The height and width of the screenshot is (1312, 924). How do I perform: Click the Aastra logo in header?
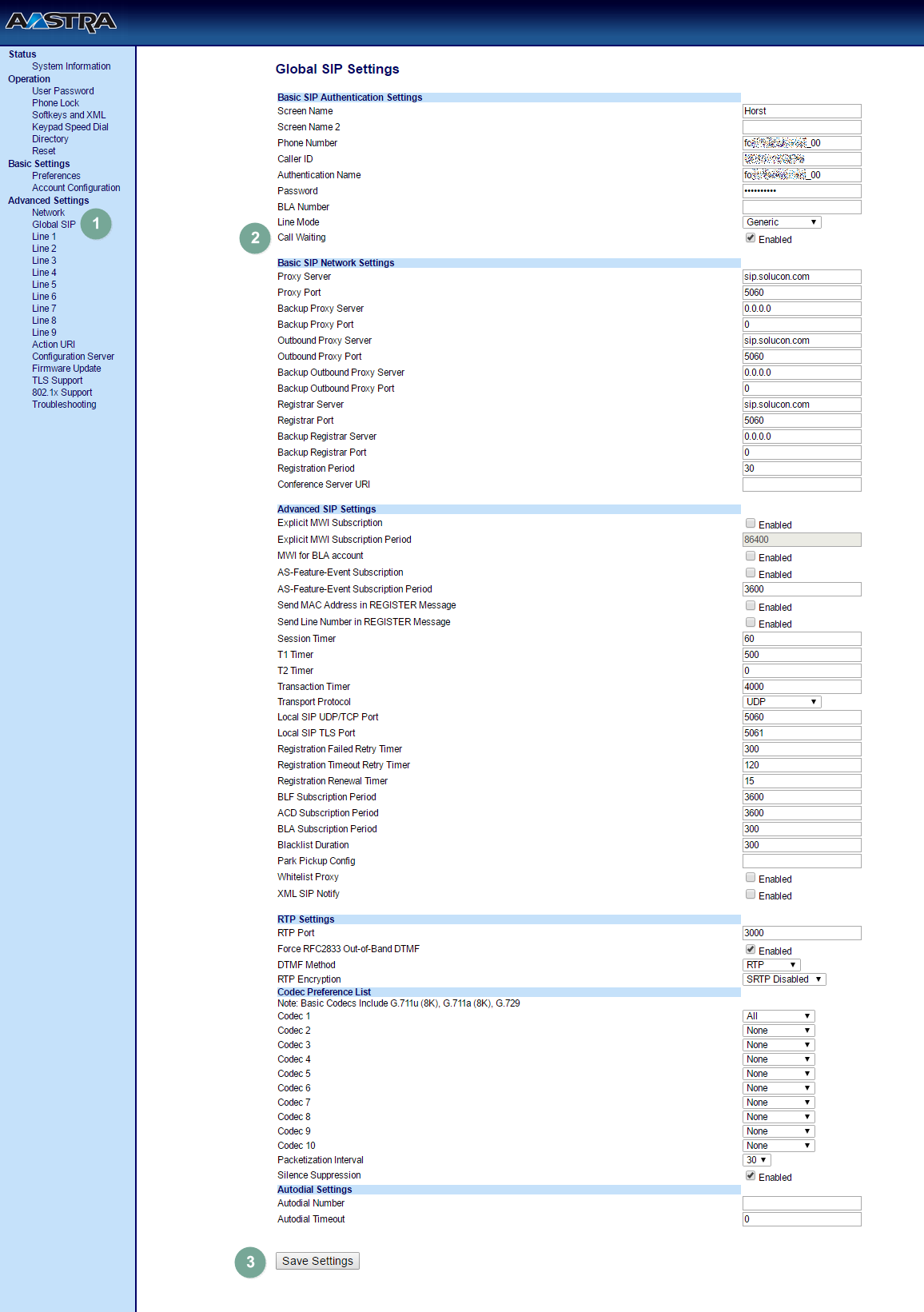coord(61,22)
